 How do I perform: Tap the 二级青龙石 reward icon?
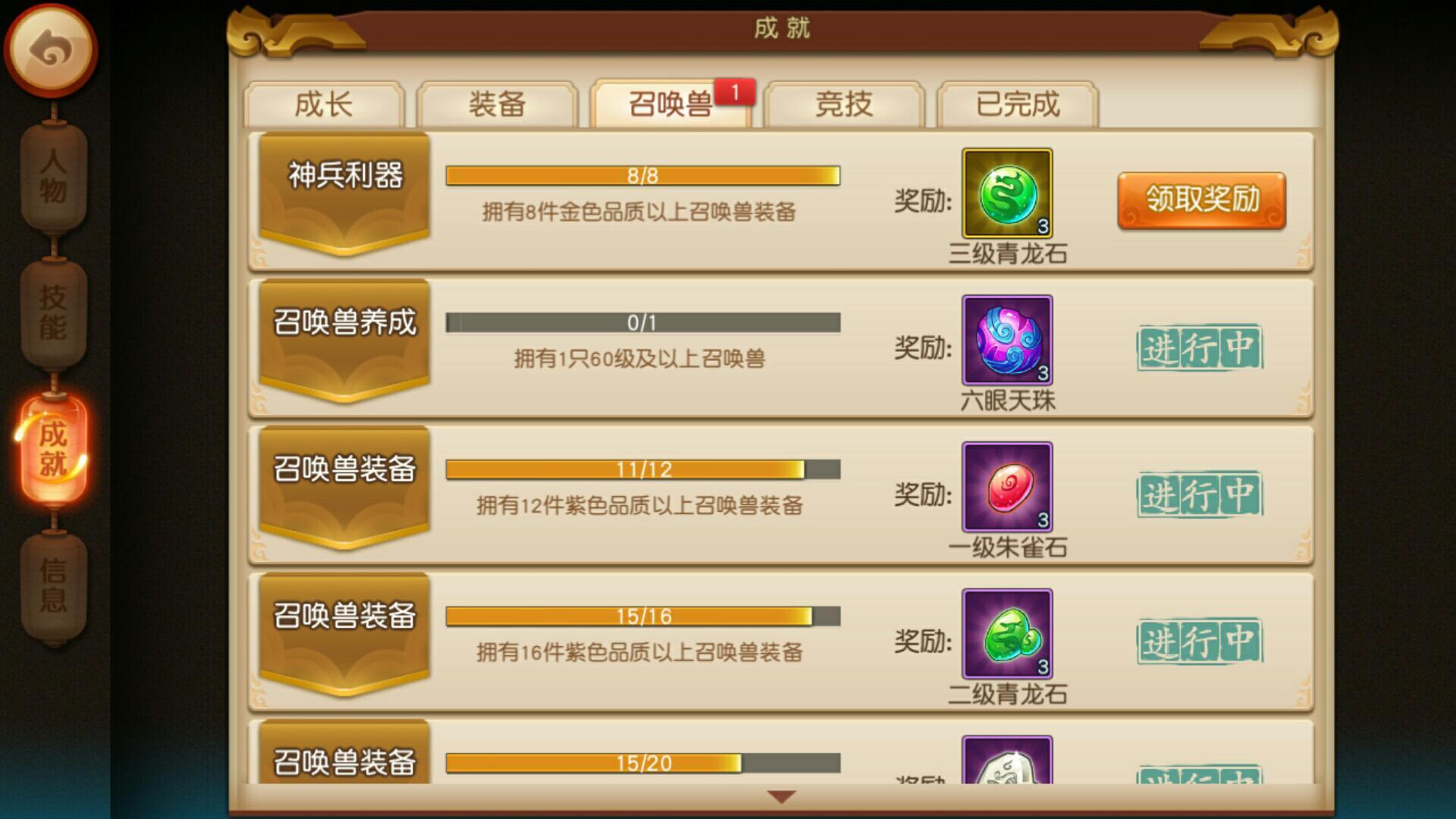(1007, 634)
